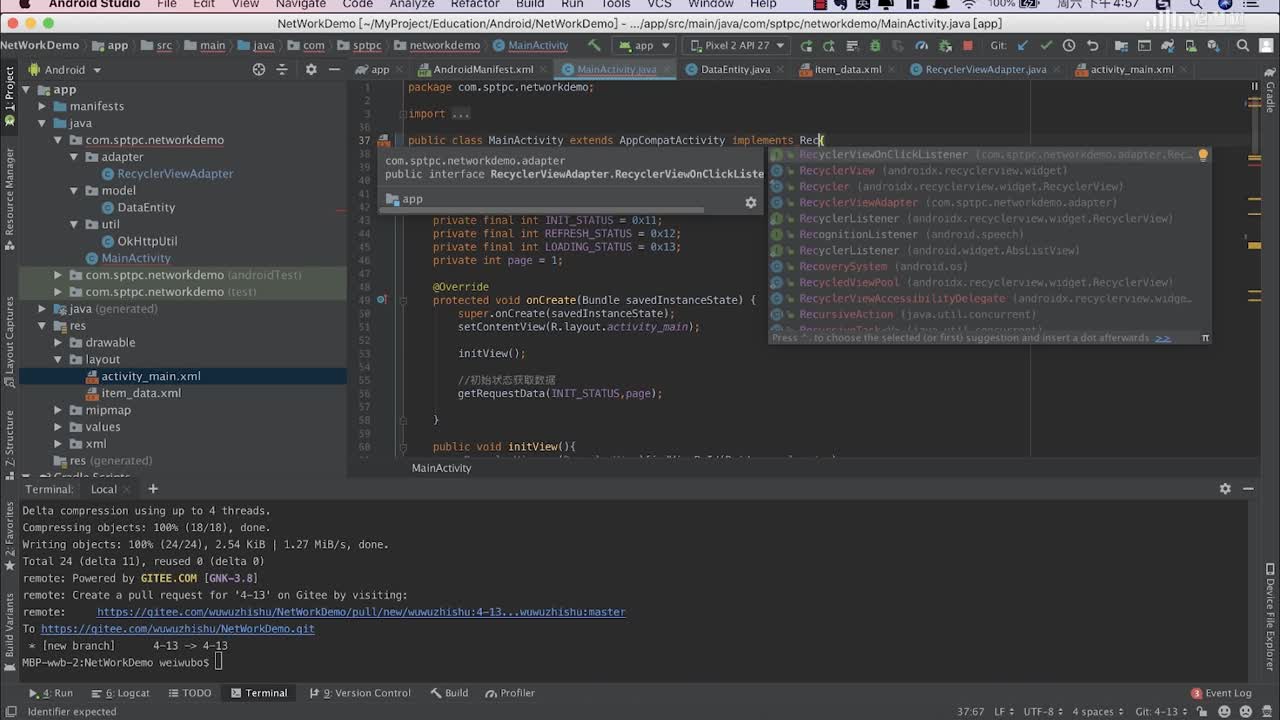
Task: Open the Build tool window
Action: 449,693
